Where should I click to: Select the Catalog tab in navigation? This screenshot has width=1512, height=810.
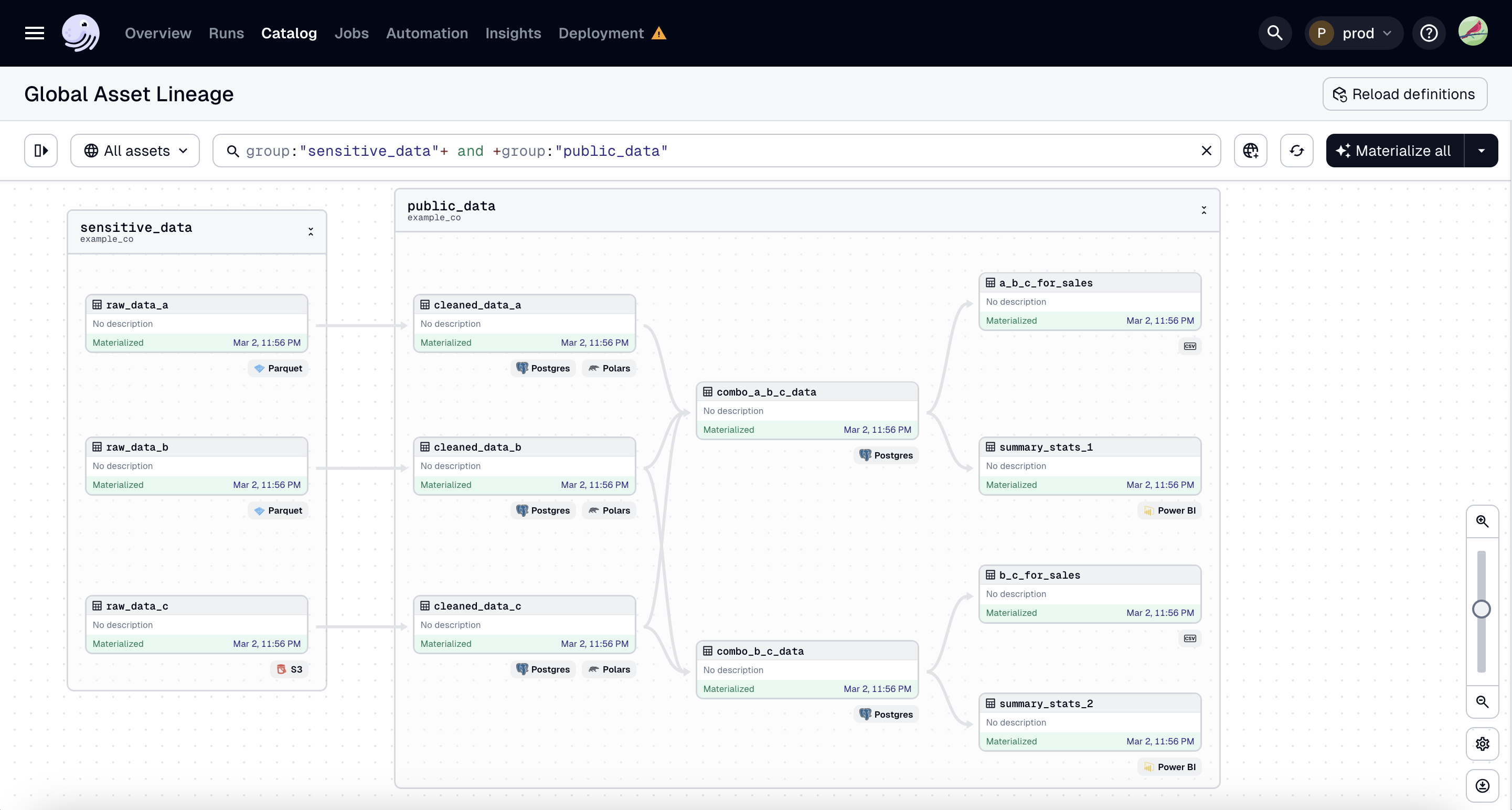click(x=289, y=33)
